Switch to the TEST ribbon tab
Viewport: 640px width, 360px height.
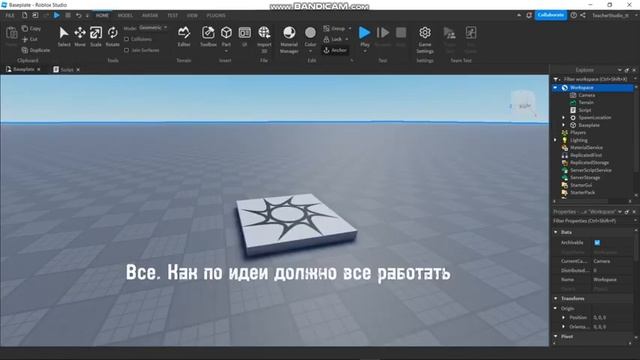pos(173,16)
